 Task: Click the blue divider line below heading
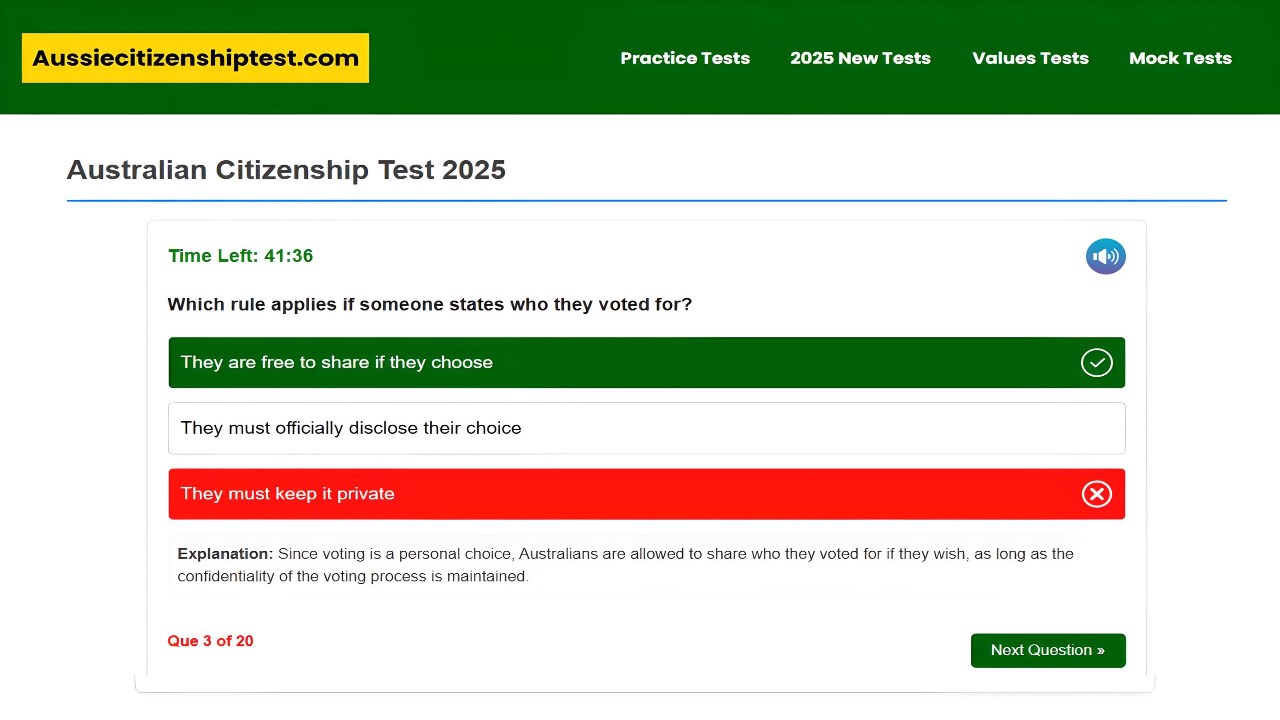[646, 201]
